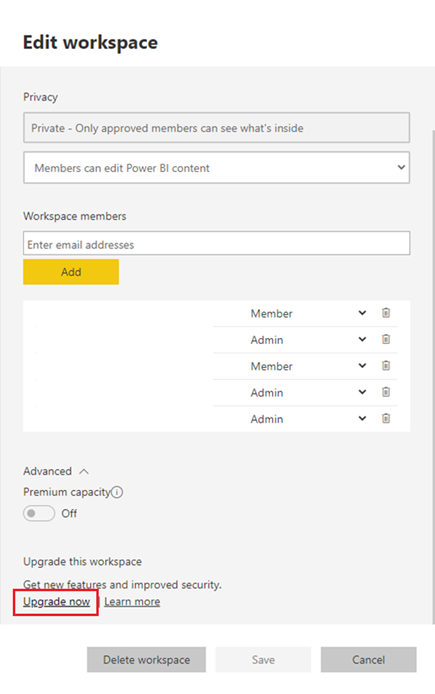Click the Enter email addresses field
This screenshot has height=694, width=435.
[x=216, y=243]
